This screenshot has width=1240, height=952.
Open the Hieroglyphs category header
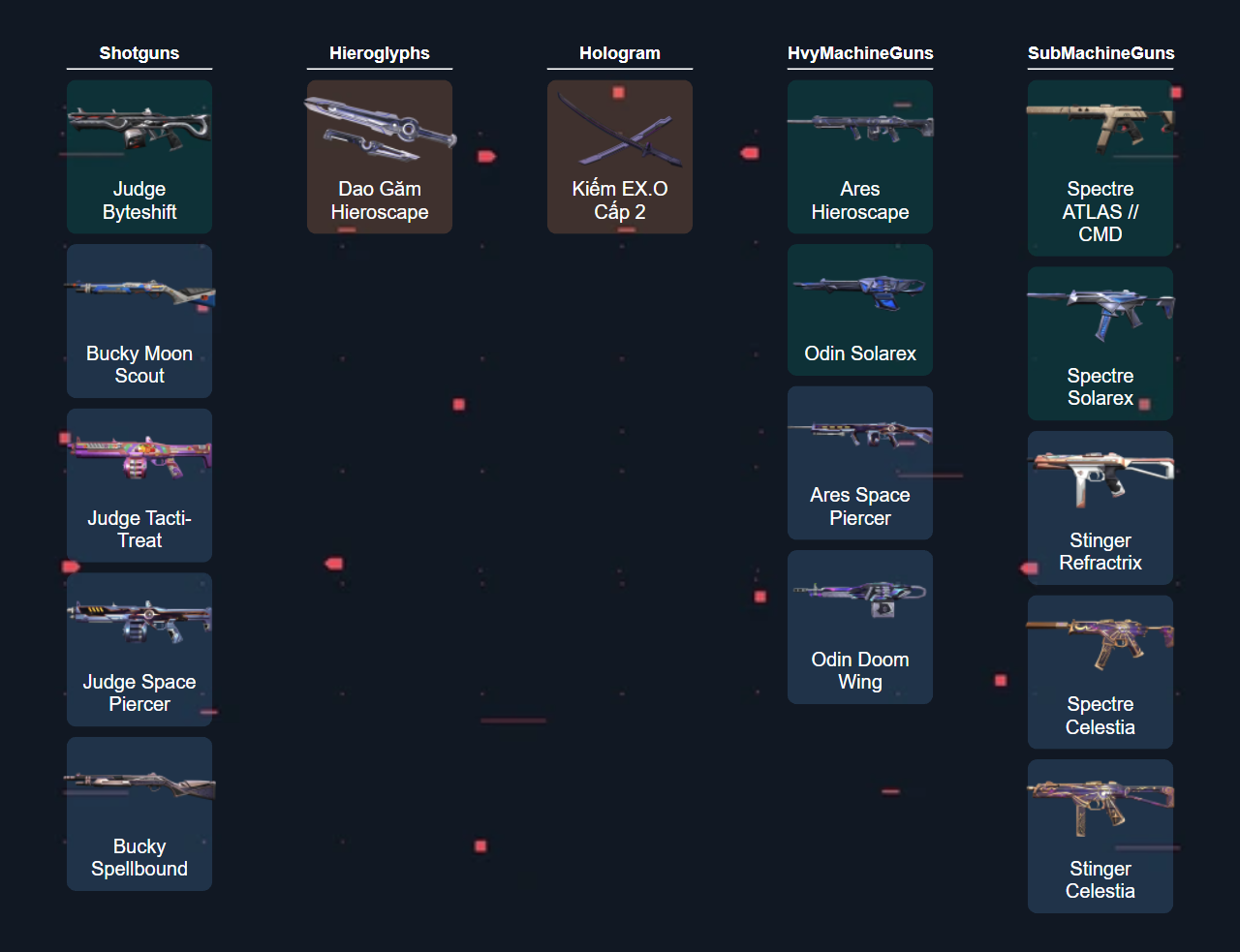[x=379, y=53]
